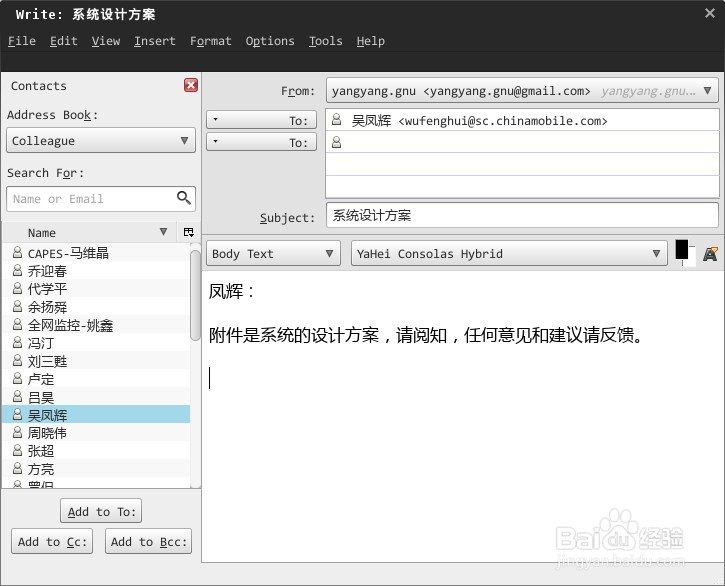Select contact 卢定
725x586 pixels.
(96, 379)
